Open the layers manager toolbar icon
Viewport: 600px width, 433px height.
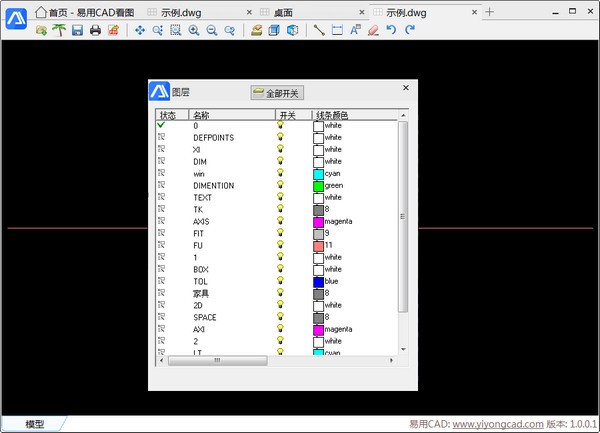257,31
